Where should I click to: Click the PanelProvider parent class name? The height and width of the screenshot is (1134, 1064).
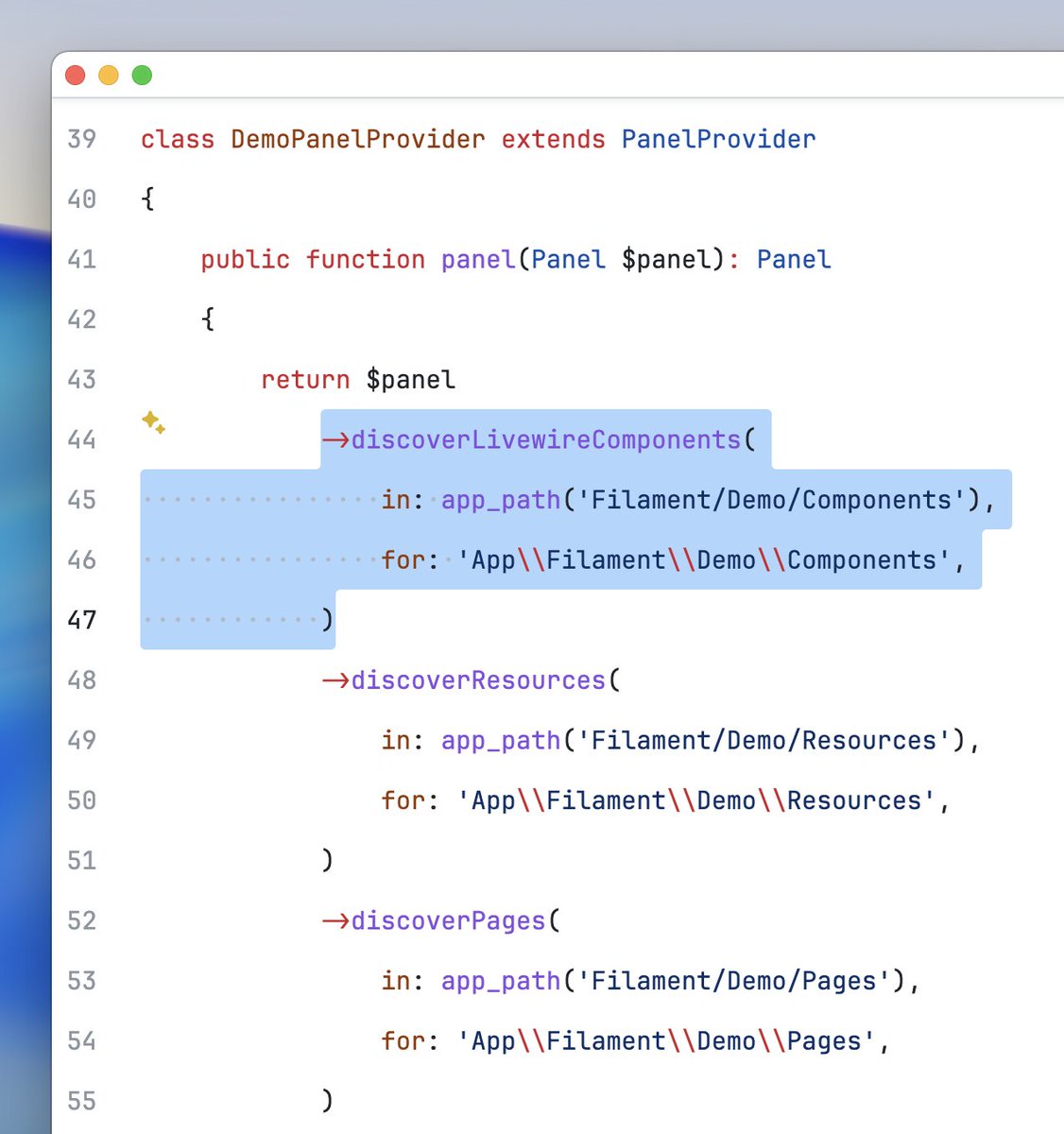718,139
